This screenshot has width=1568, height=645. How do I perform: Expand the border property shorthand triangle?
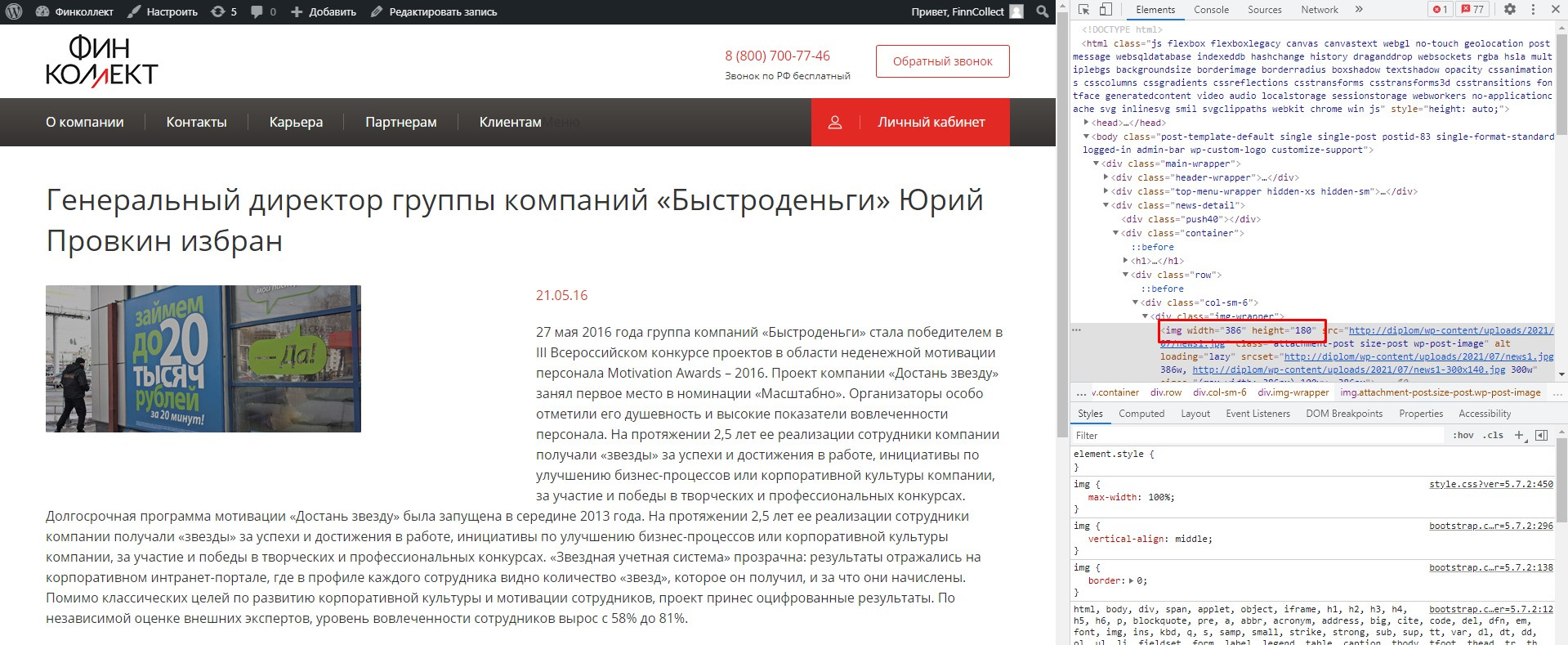click(1131, 581)
